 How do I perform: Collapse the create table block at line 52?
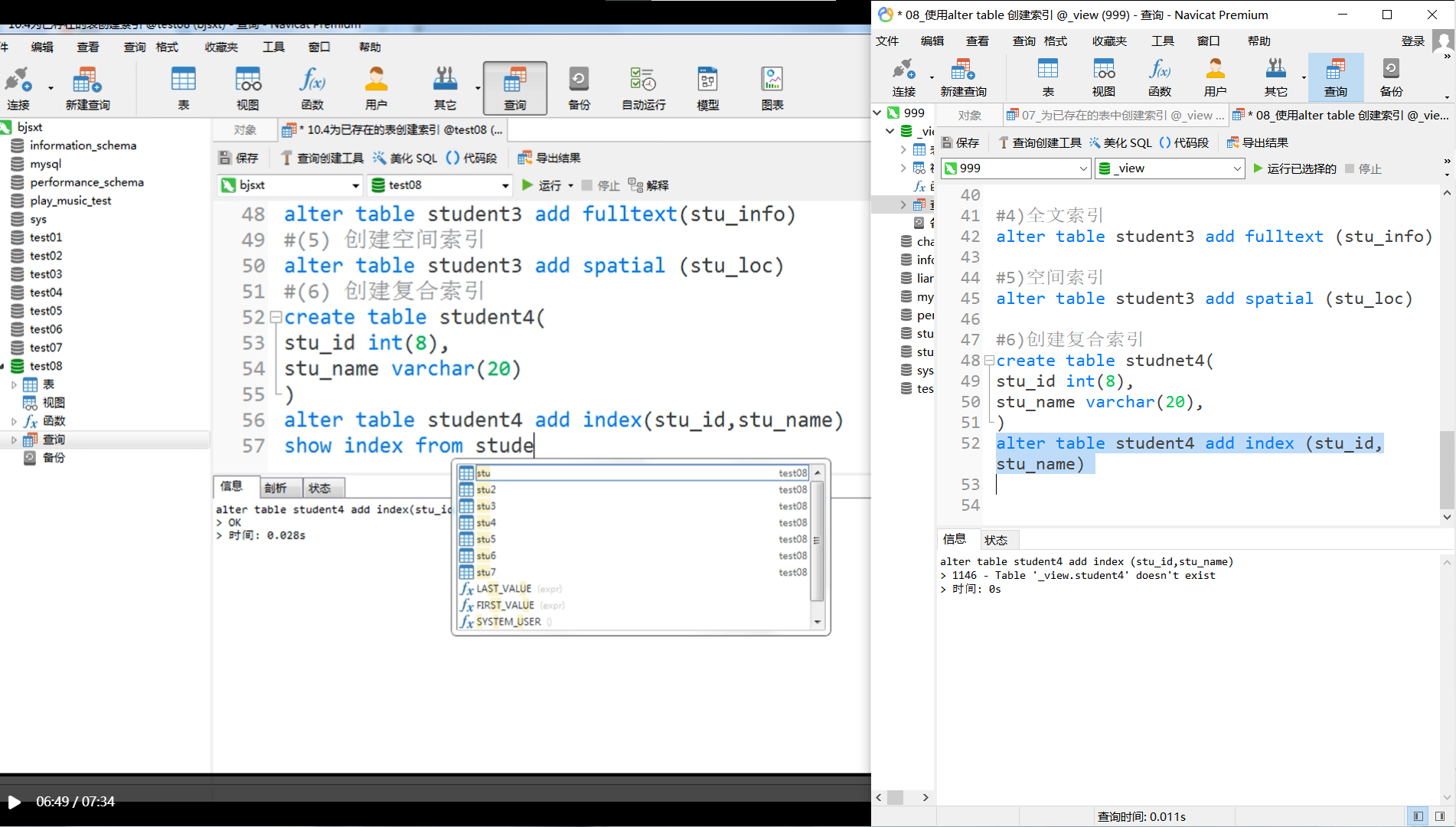pyautogui.click(x=276, y=316)
